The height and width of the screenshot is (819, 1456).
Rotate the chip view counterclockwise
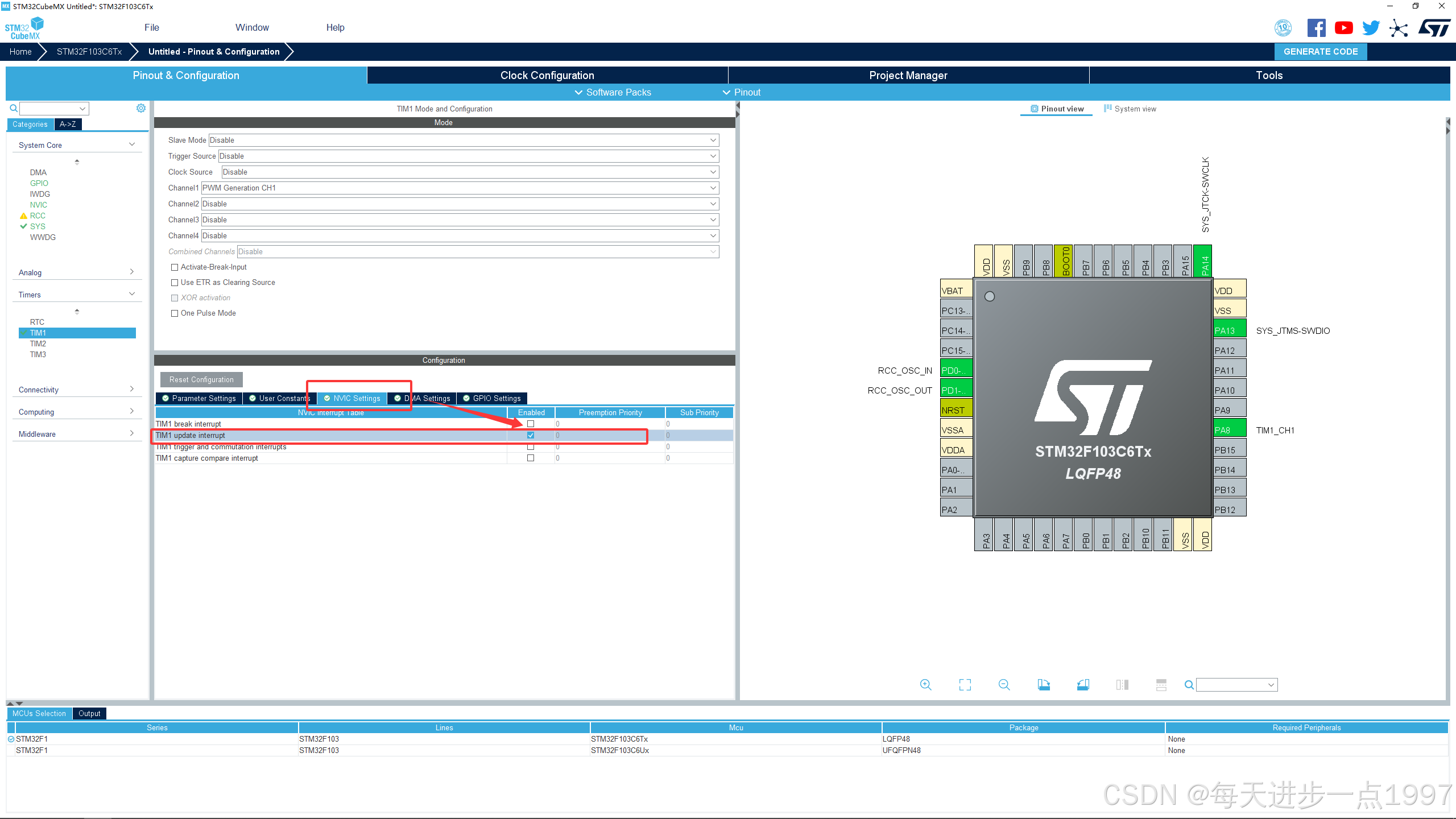(1082, 684)
